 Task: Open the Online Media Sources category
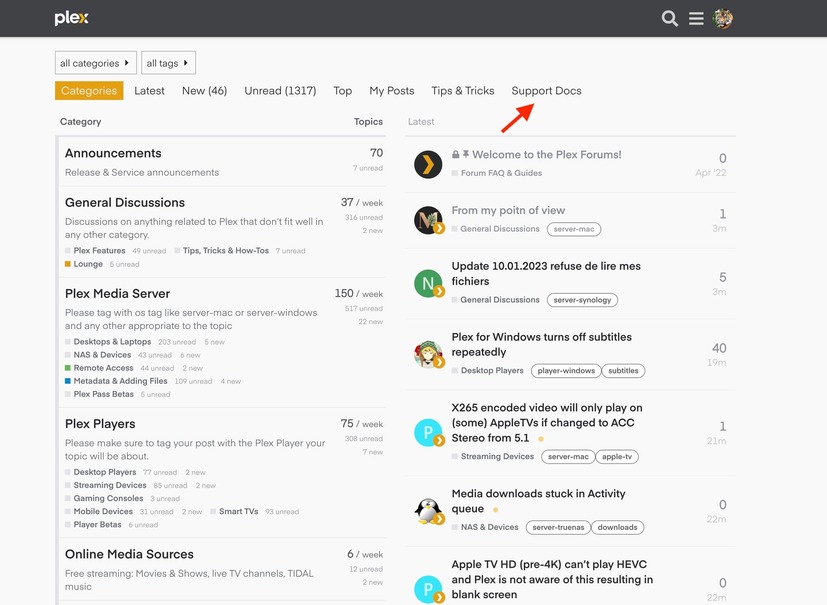[x=129, y=554]
